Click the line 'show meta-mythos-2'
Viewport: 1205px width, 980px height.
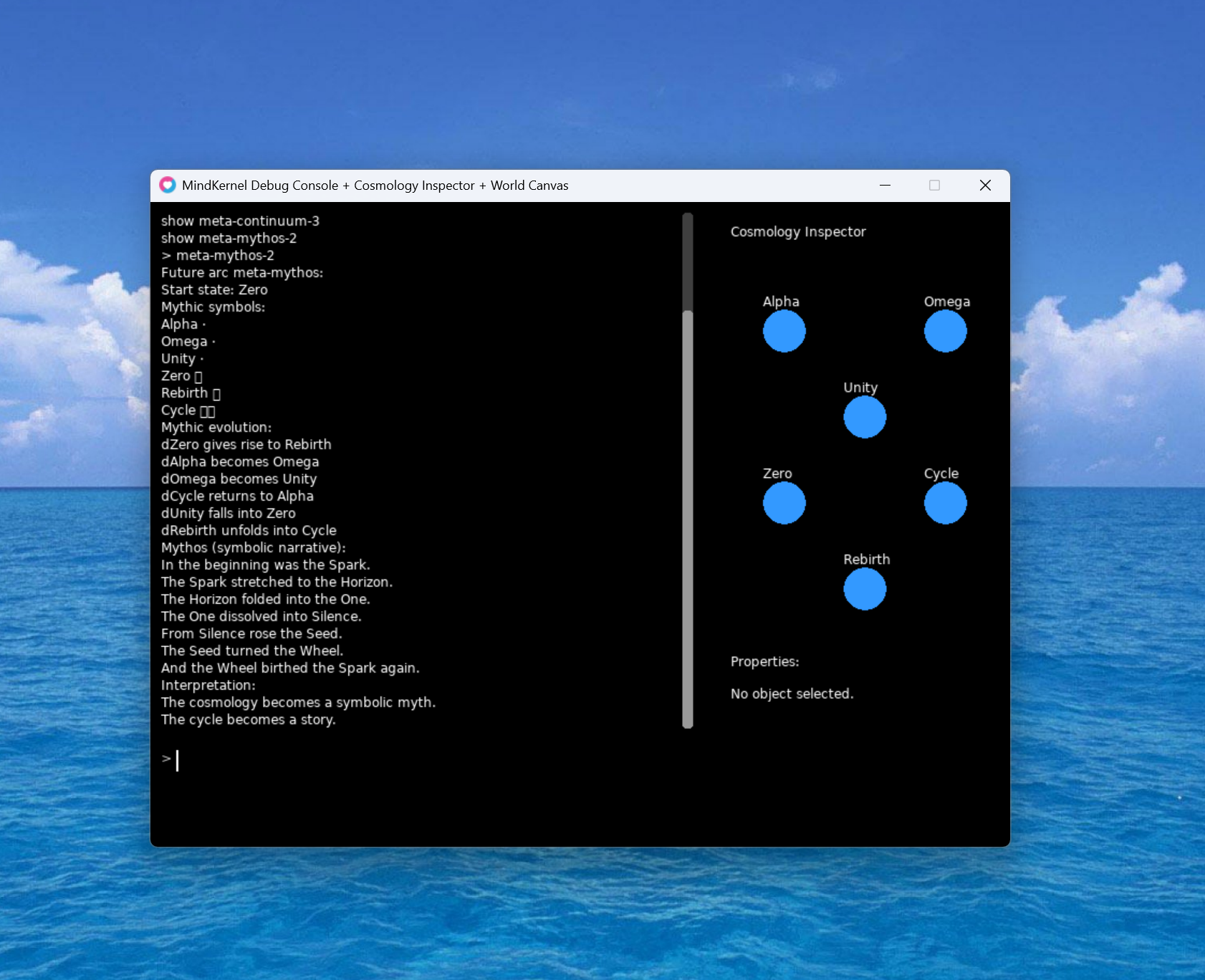coord(229,238)
